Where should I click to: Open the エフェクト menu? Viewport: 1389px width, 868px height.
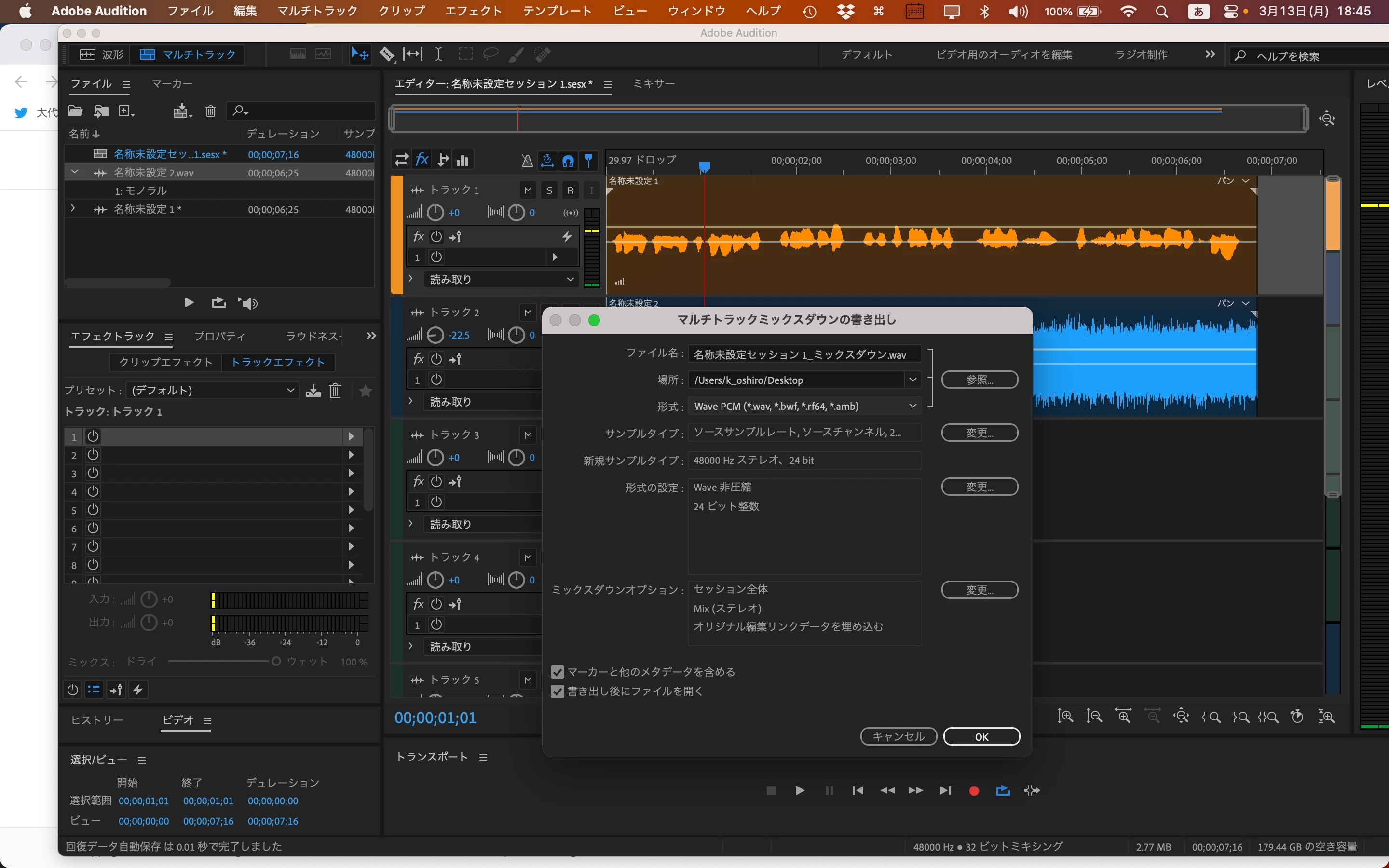(473, 11)
